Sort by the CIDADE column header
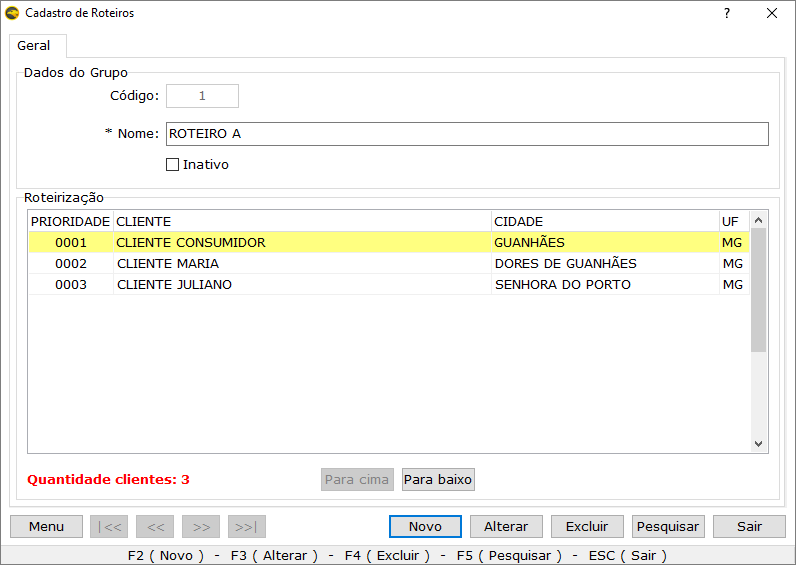 [x=604, y=221]
